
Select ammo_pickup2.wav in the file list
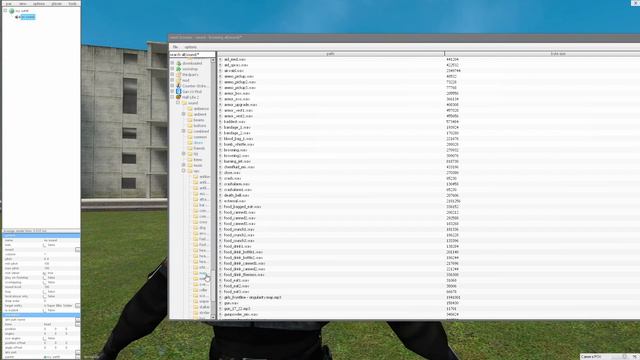click(240, 82)
